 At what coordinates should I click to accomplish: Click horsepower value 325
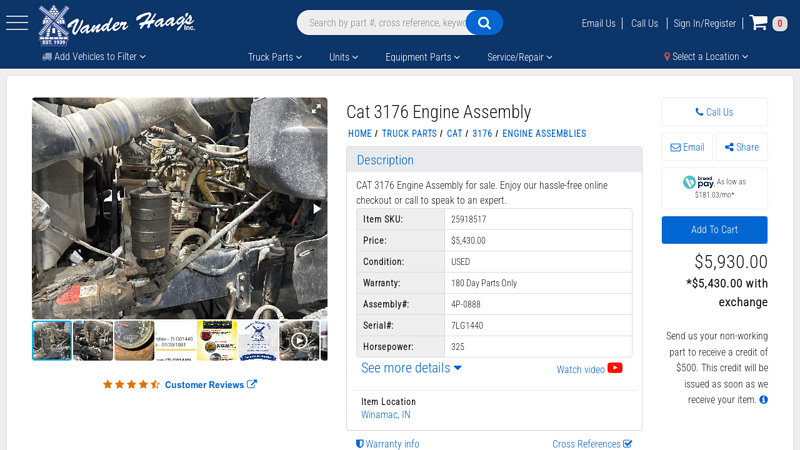[458, 347]
